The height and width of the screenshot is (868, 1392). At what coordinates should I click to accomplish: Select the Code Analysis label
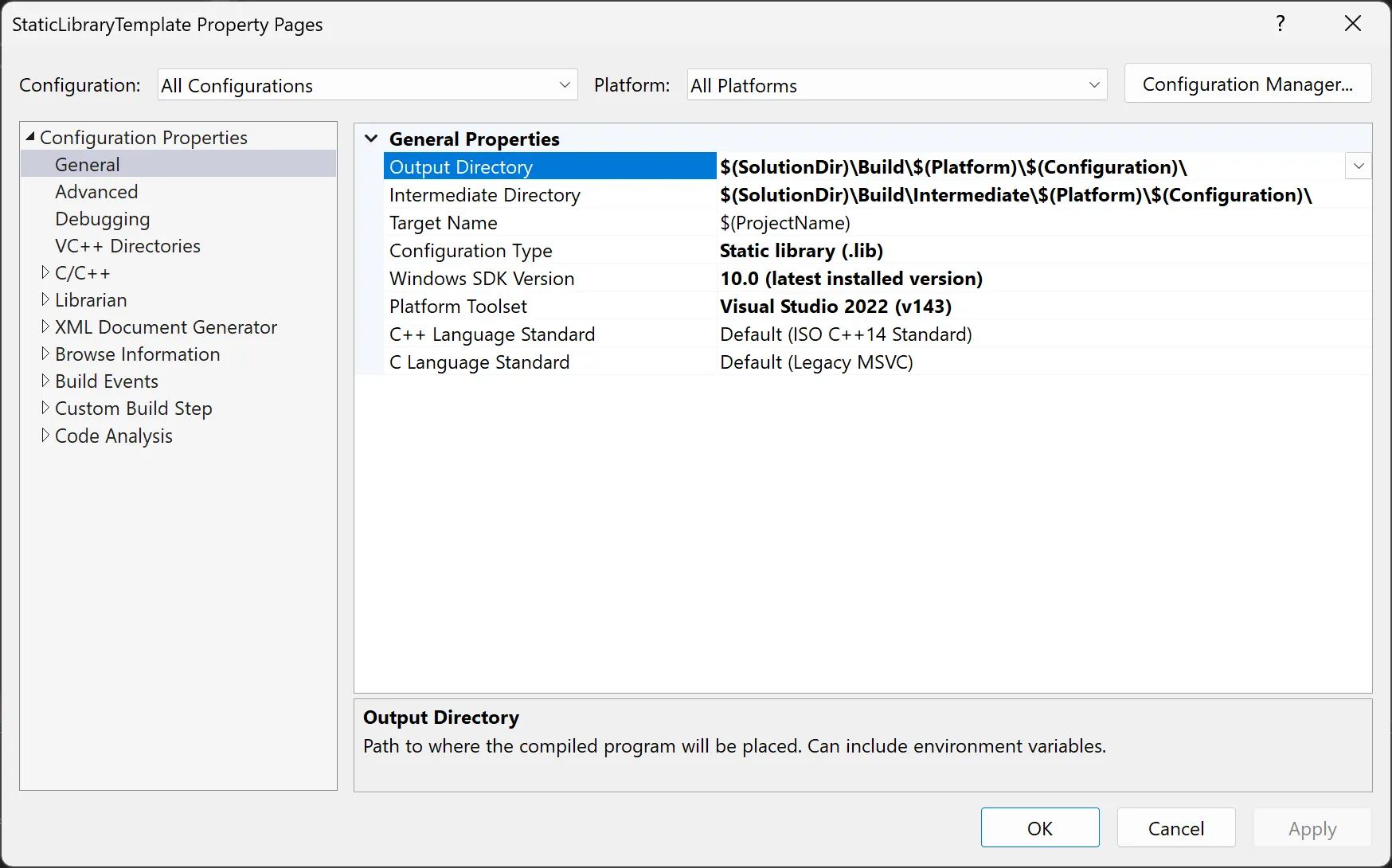pyautogui.click(x=114, y=436)
